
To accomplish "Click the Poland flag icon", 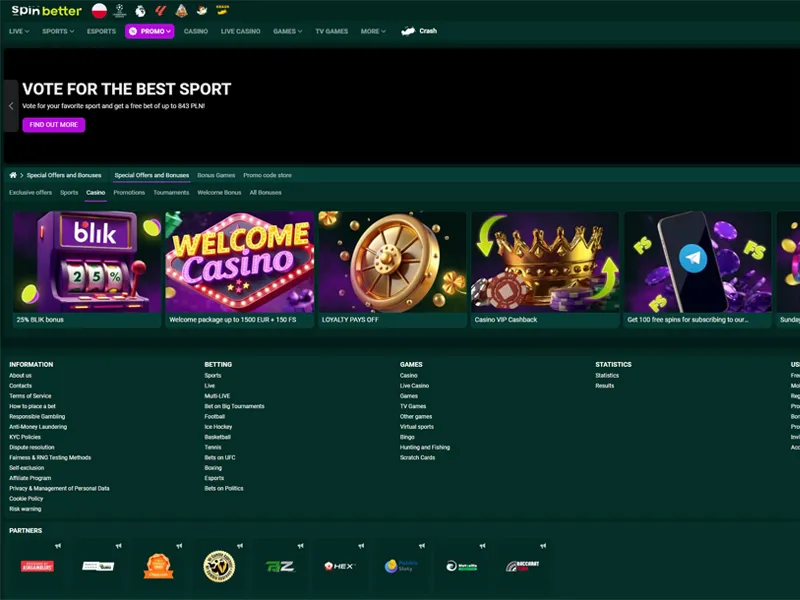I will click(99, 10).
